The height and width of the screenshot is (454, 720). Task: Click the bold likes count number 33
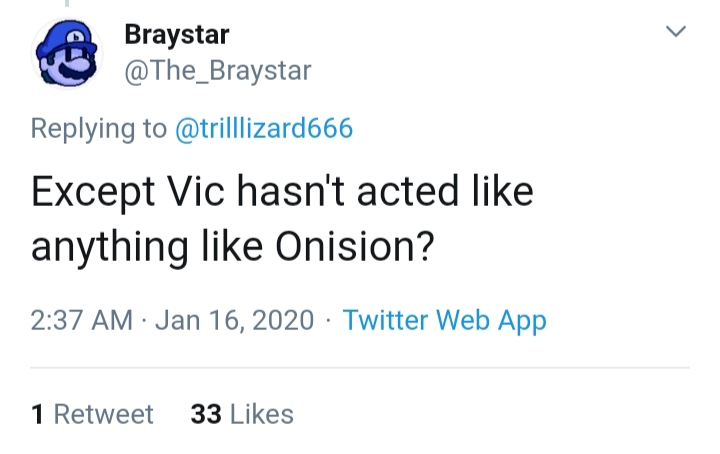(x=206, y=414)
